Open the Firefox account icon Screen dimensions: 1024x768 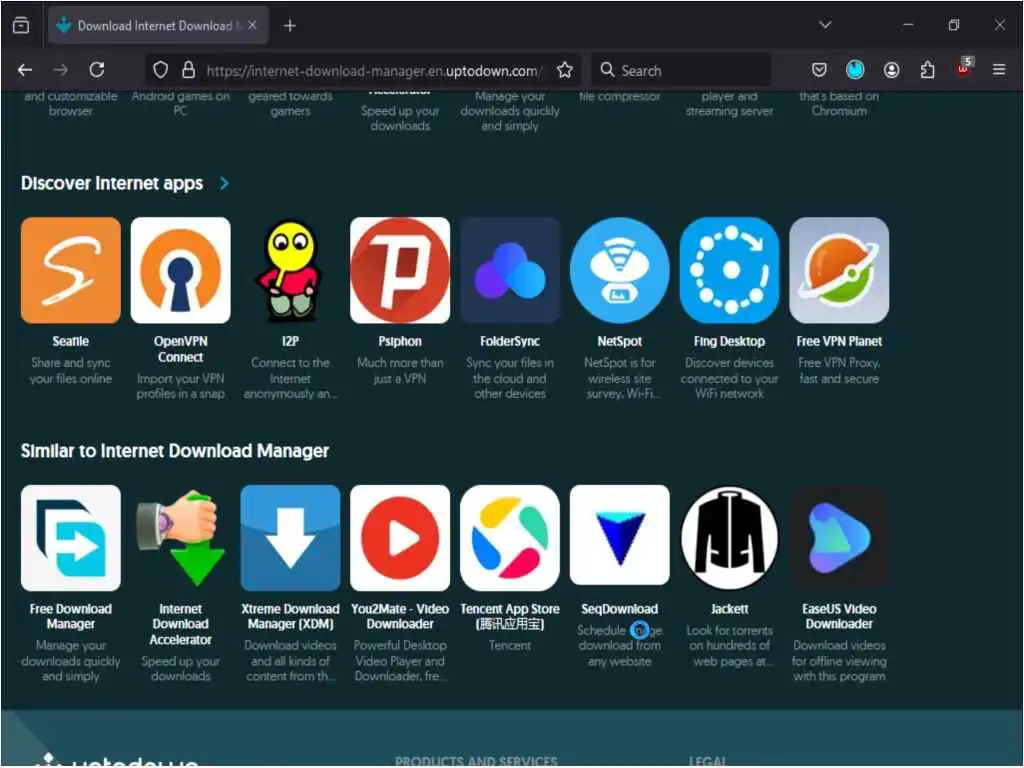point(891,70)
